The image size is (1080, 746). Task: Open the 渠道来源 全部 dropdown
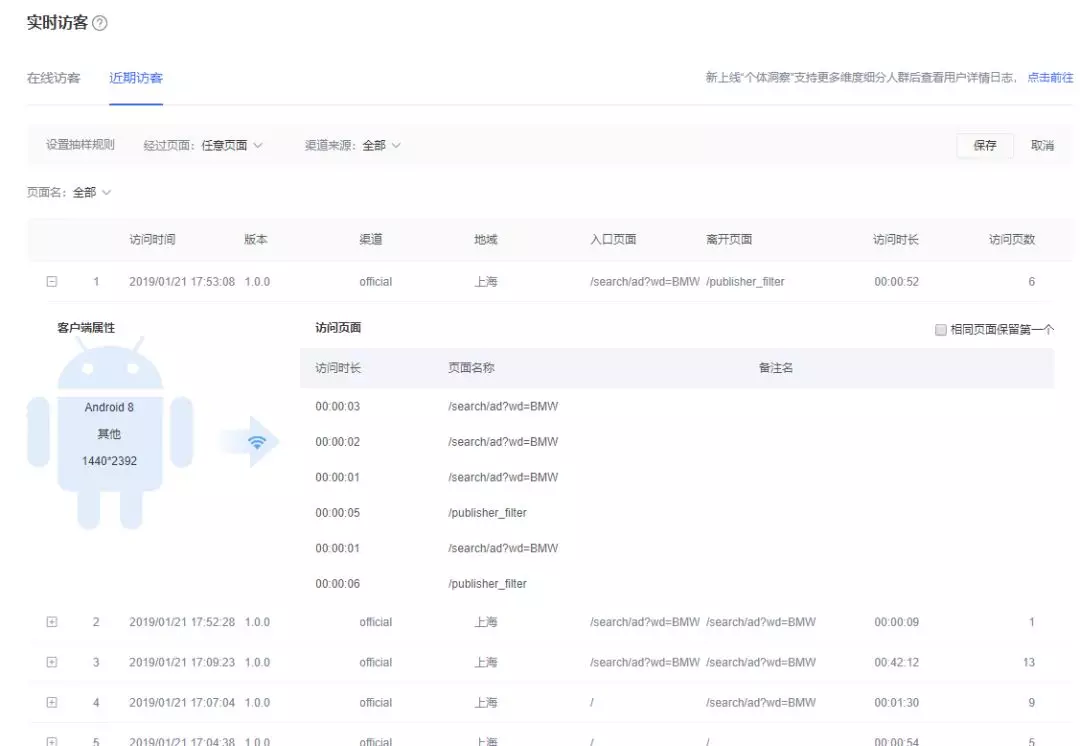pyautogui.click(x=380, y=146)
